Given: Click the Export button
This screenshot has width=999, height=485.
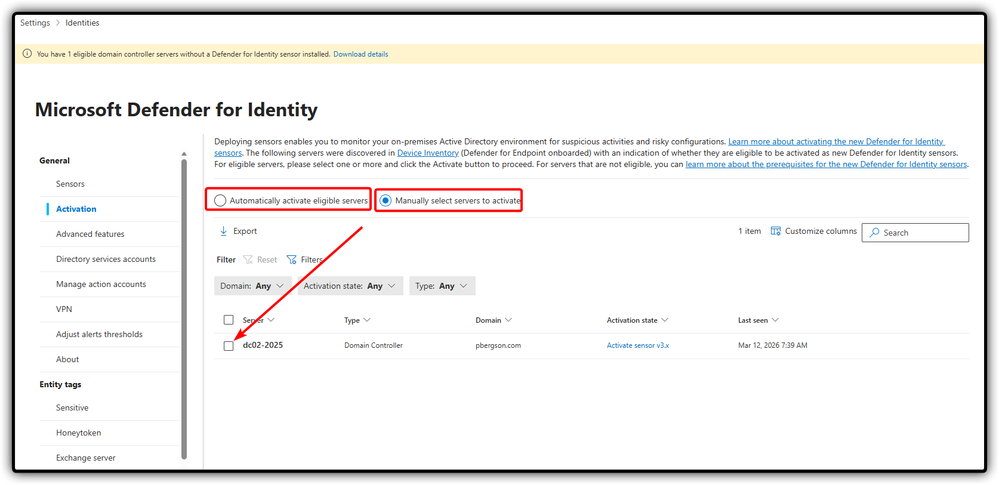Looking at the screenshot, I should [239, 231].
